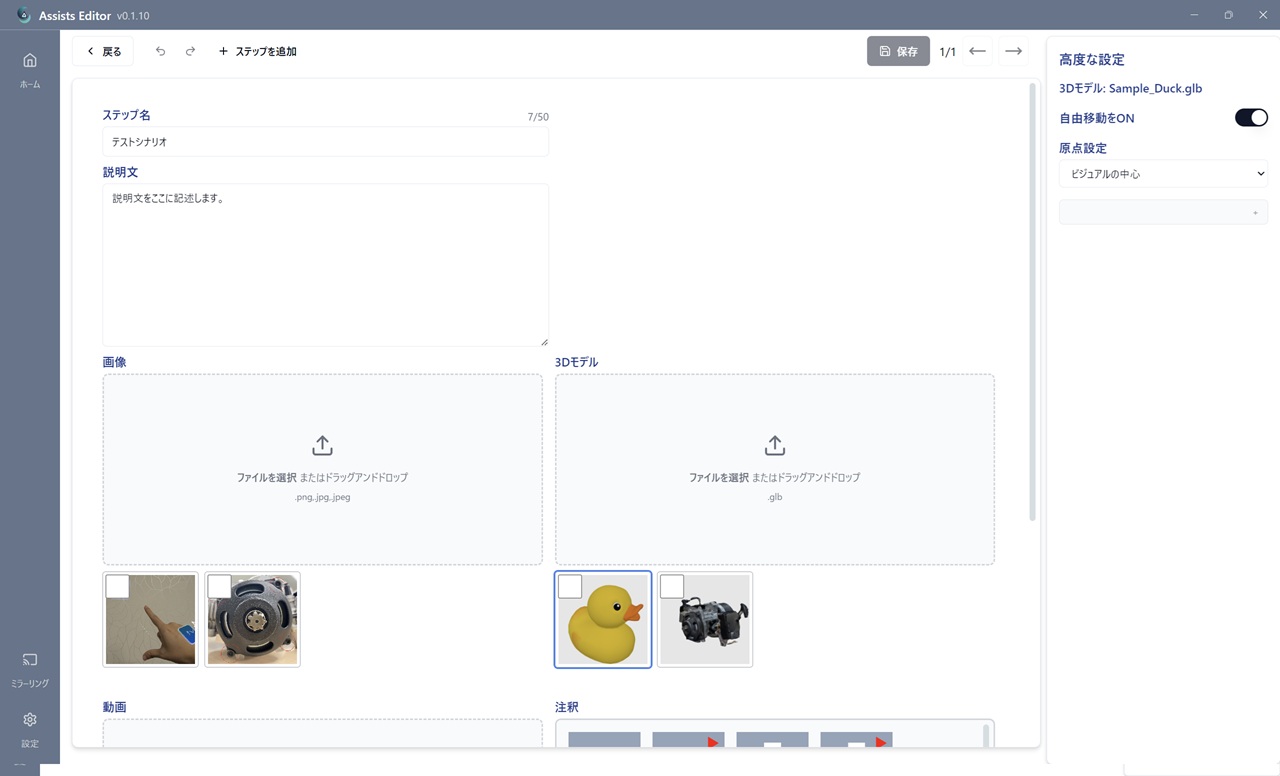Click the Home icon in sidebar
This screenshot has width=1280, height=776.
(30, 61)
